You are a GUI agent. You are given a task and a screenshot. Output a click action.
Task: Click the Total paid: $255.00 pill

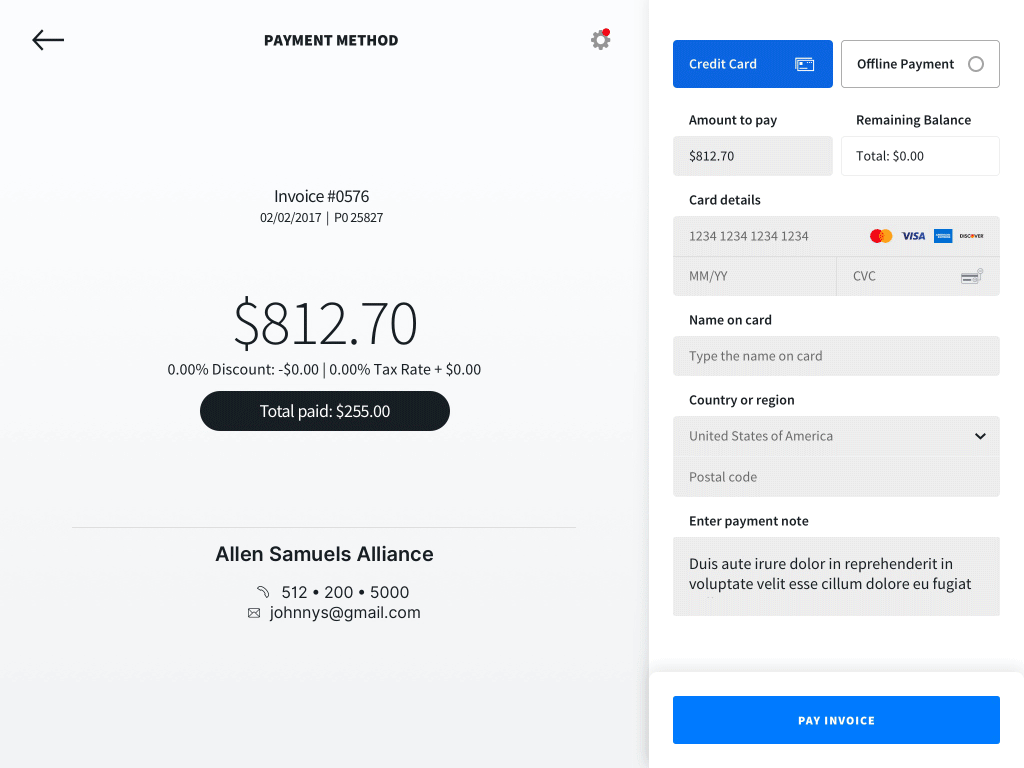[x=325, y=411]
